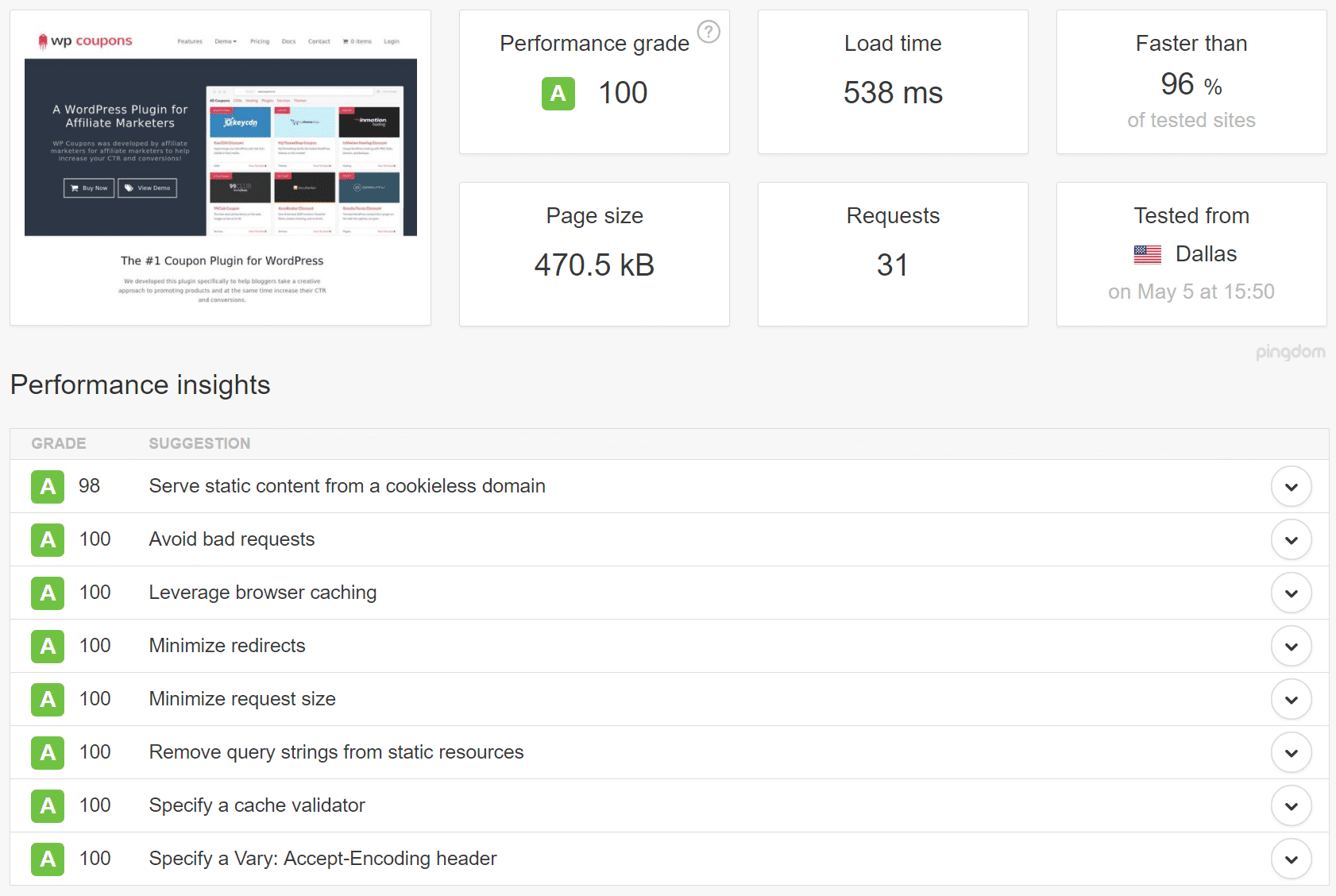Click the Performance grade help icon
Viewport: 1336px width, 896px height.
[709, 32]
